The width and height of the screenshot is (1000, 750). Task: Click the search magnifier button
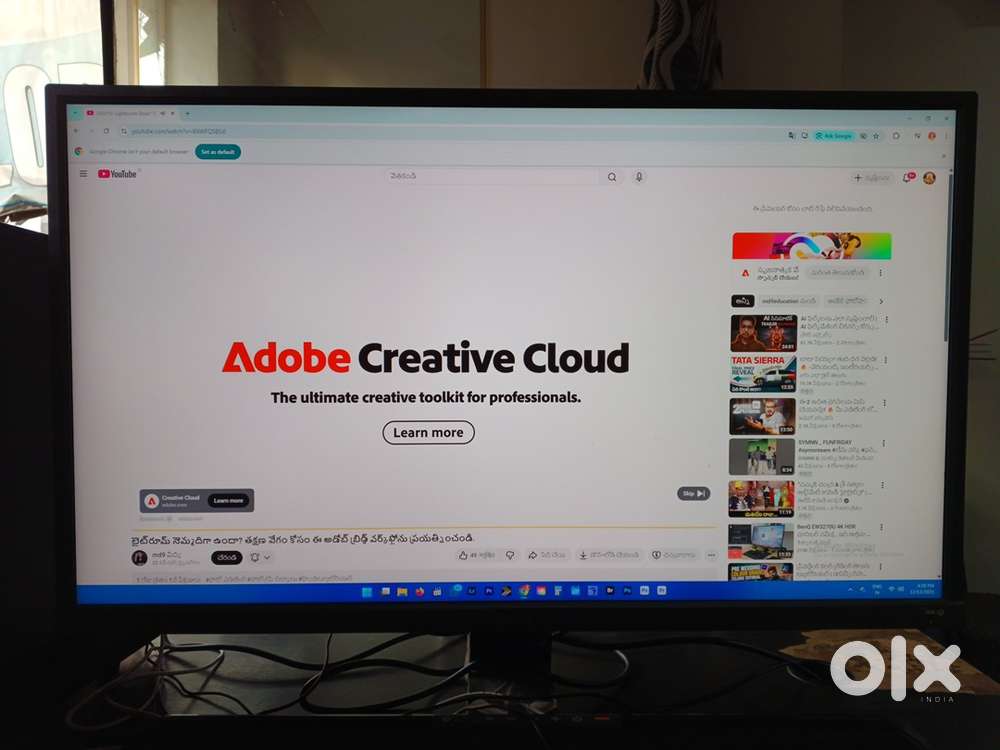[612, 177]
